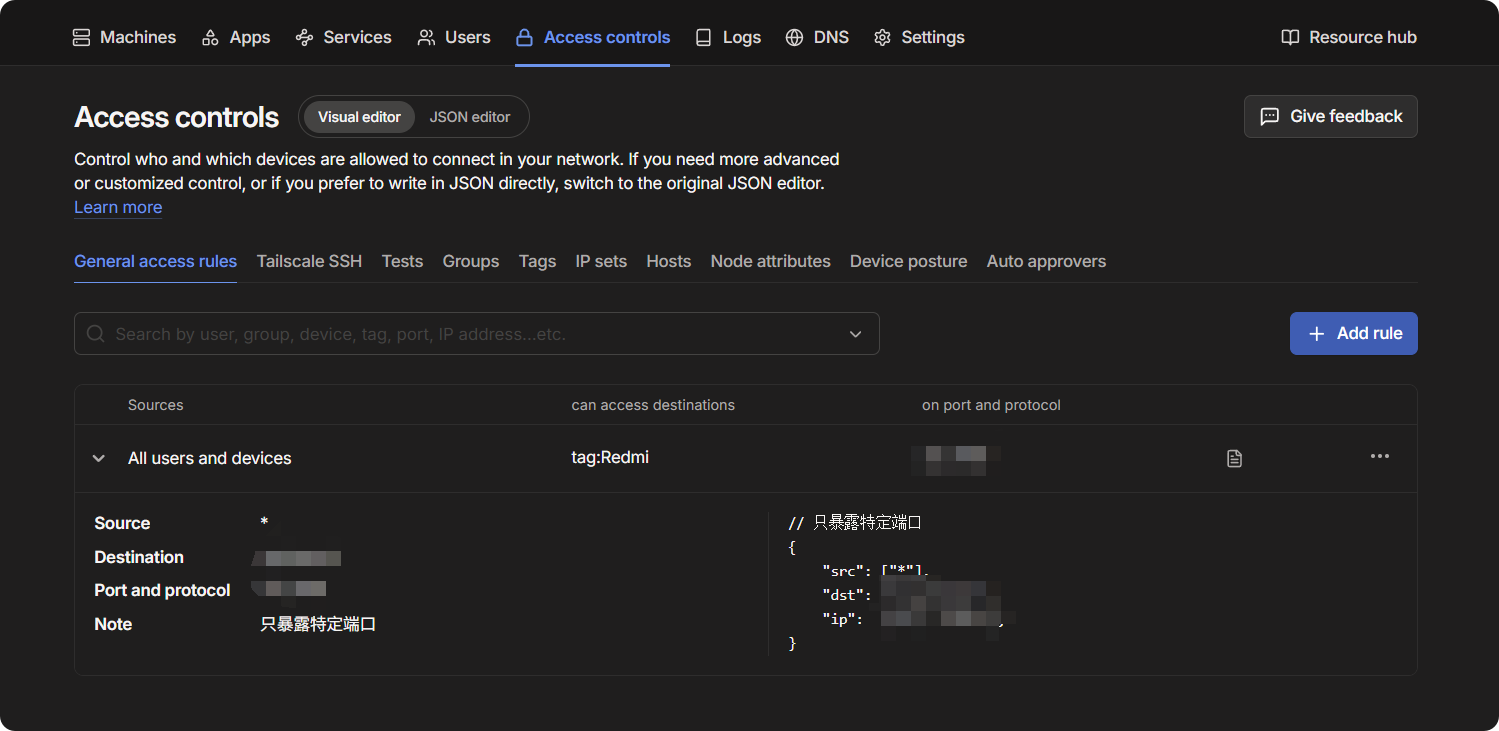
Task: Open the Logs page
Action: [728, 37]
